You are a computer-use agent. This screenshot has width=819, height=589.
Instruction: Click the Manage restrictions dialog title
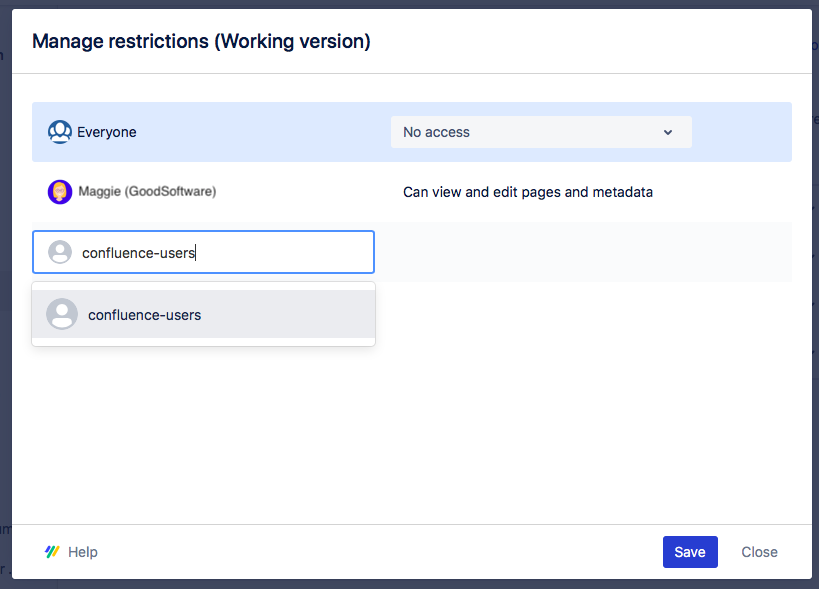click(201, 41)
